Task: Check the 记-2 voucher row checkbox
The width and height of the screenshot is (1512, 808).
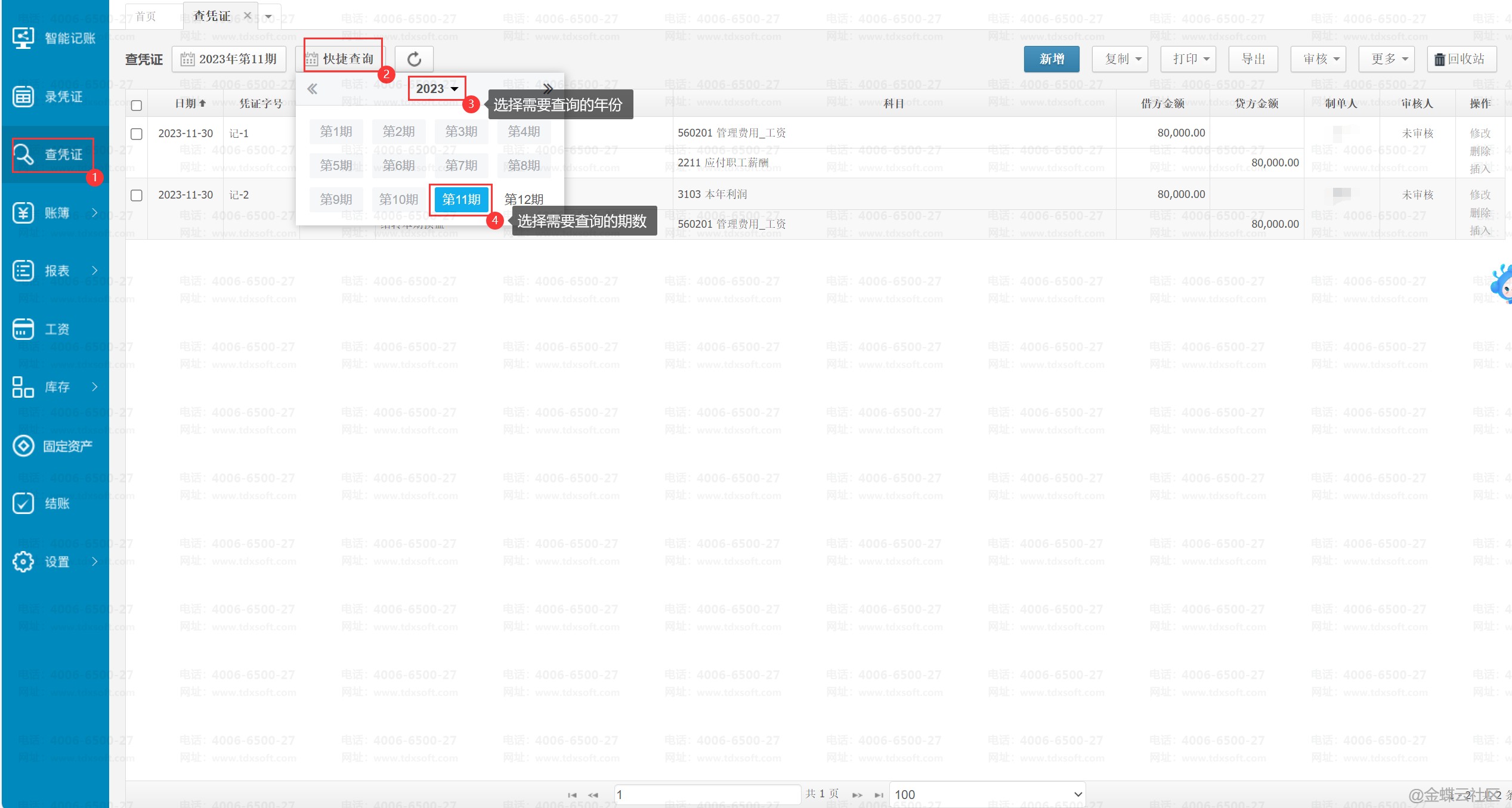Action: coord(137,195)
